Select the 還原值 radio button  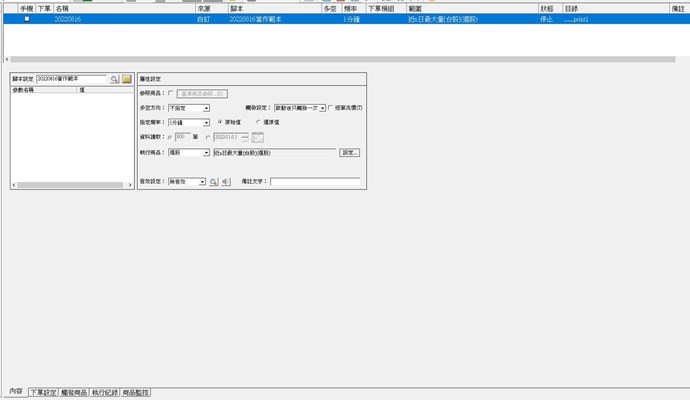pyautogui.click(x=258, y=122)
